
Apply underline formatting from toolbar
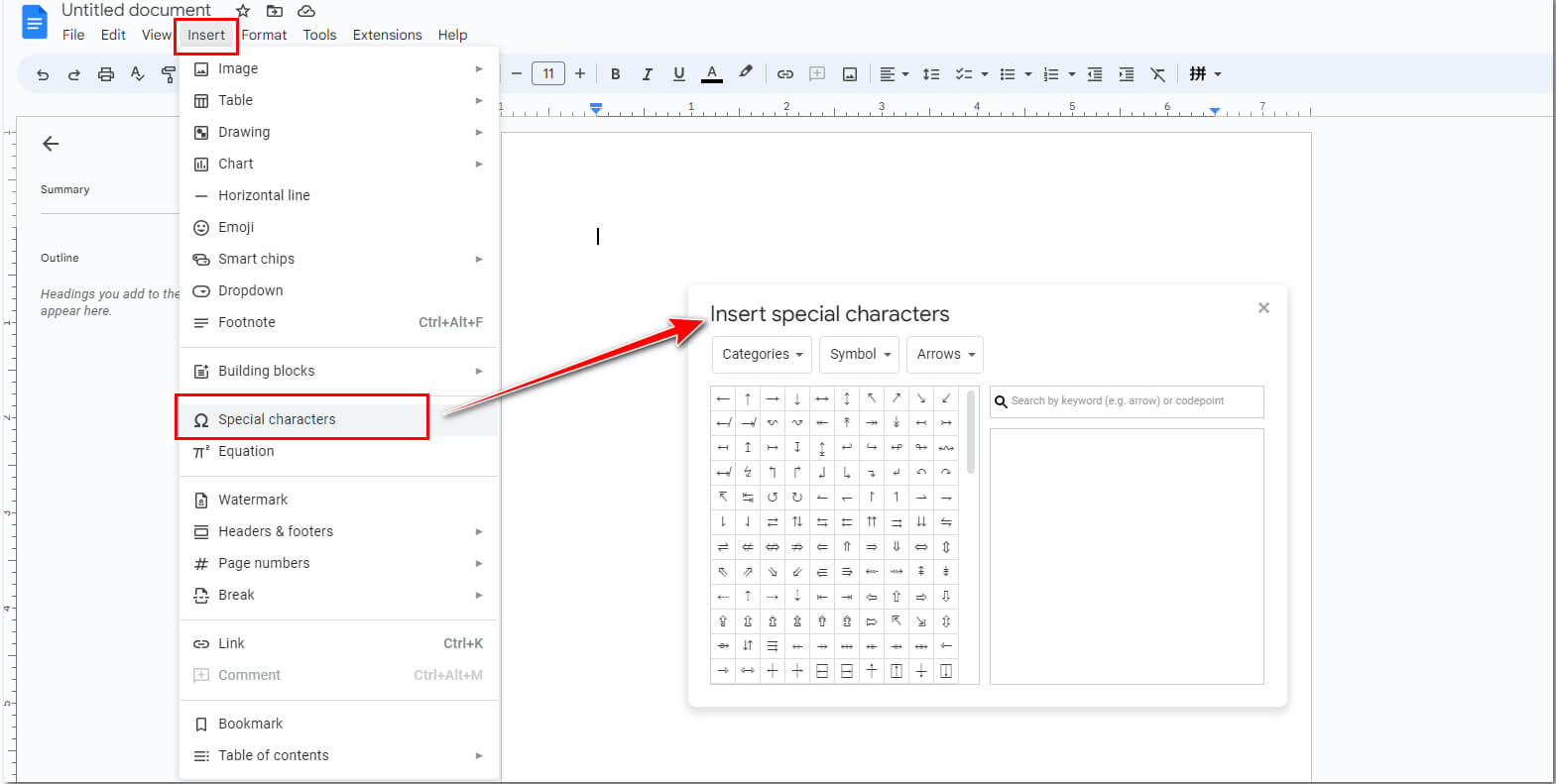click(x=678, y=74)
